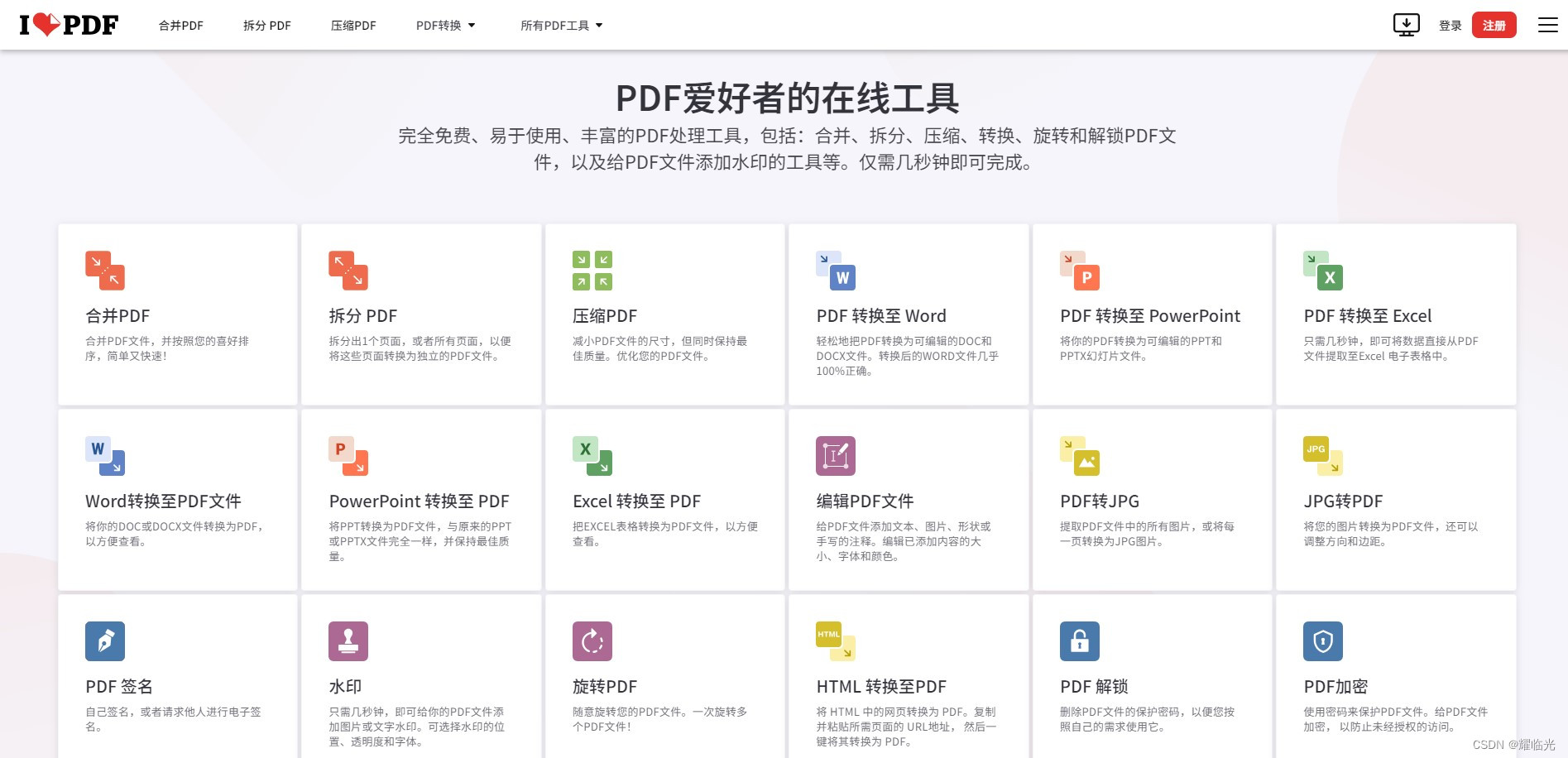Viewport: 1568px width, 758px height.
Task: Click description starting 将您的图片转换为PDF文件
Action: [x=1391, y=534]
